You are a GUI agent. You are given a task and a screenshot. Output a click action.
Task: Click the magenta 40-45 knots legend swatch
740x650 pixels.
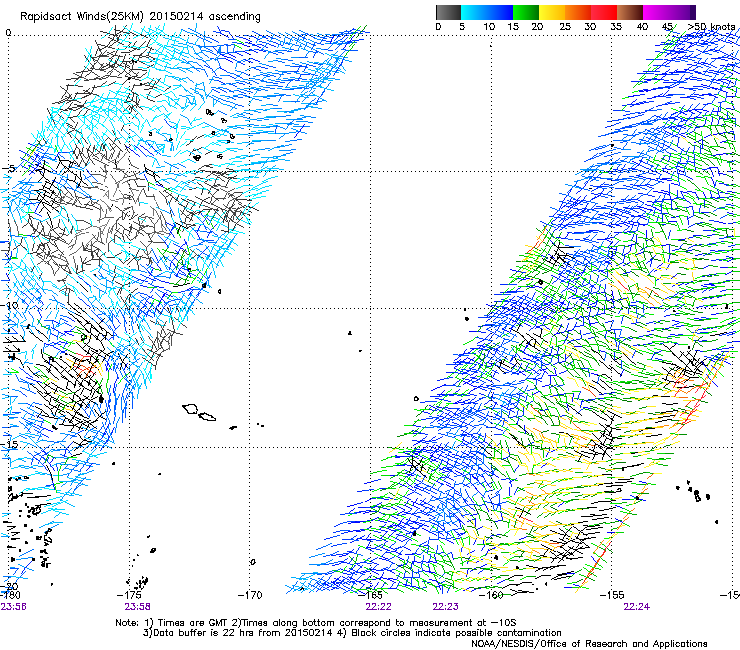pyautogui.click(x=656, y=12)
